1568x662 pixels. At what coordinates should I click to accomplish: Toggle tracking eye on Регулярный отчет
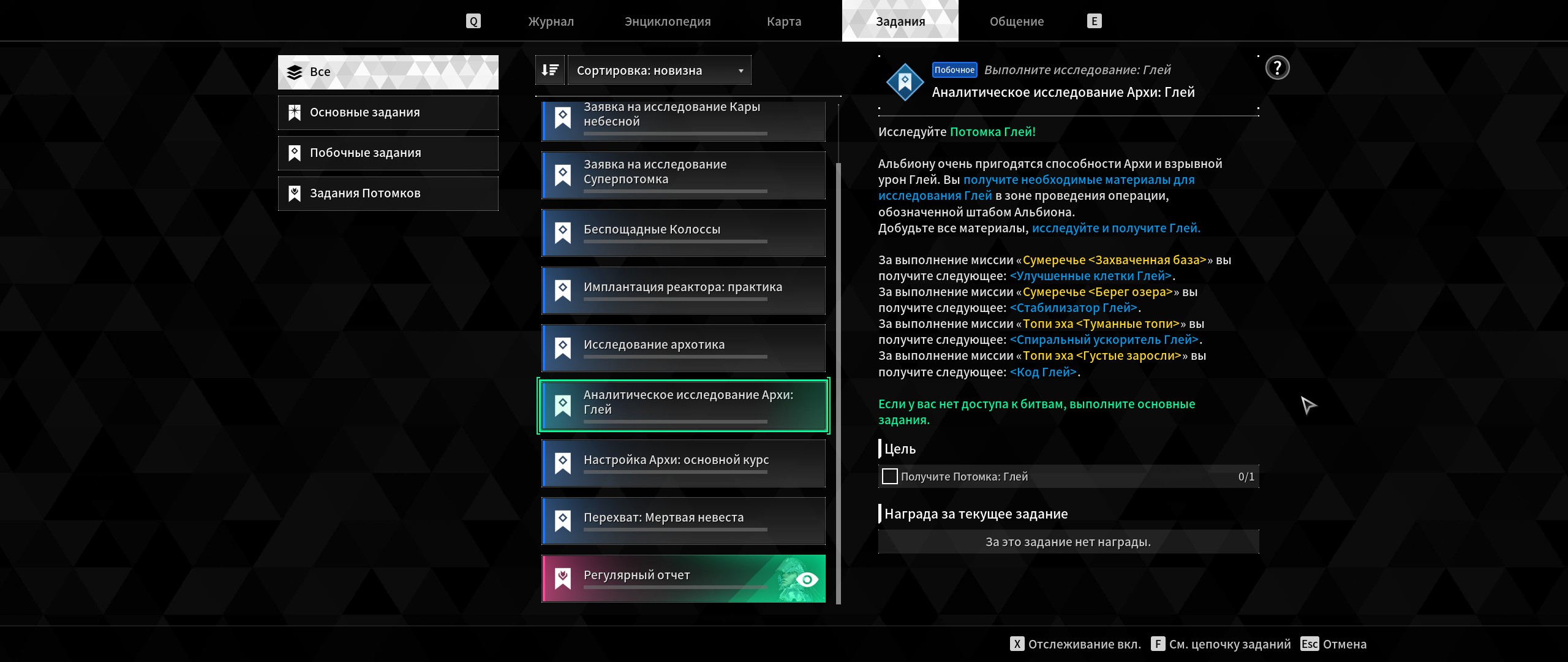(x=807, y=580)
